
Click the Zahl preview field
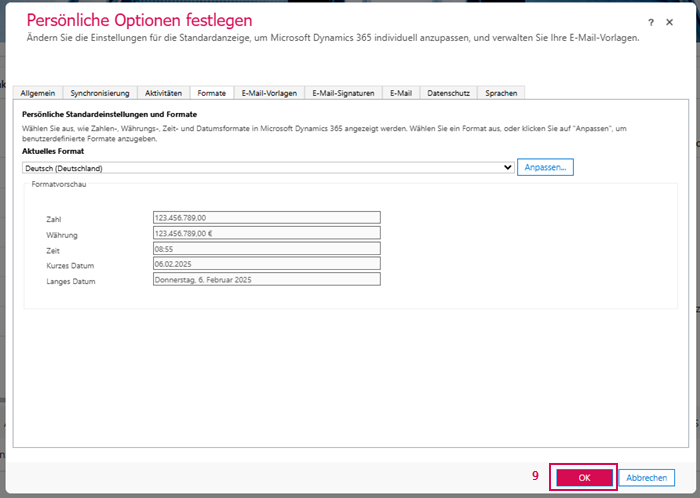pos(266,217)
